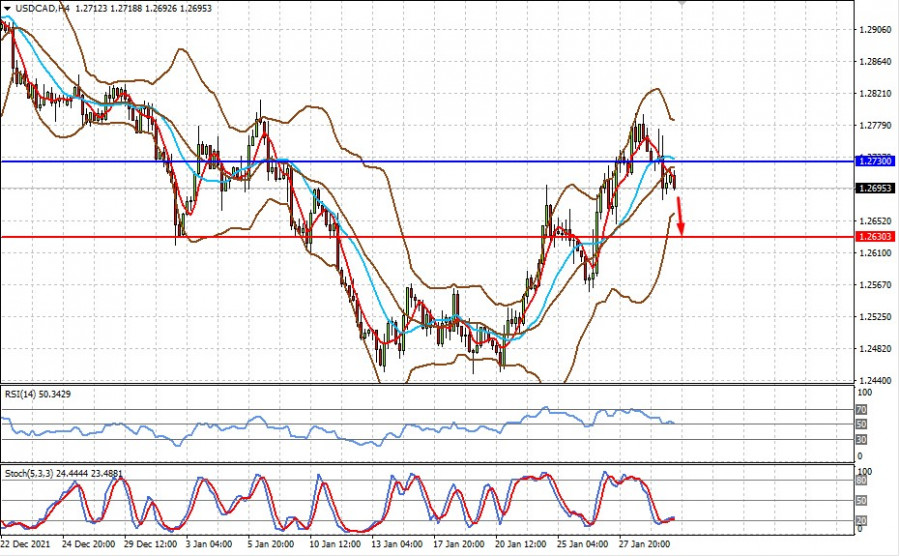Viewport: 900px width, 556px height.
Task: Click the 22 Dec 2021 date label
Action: (26, 544)
